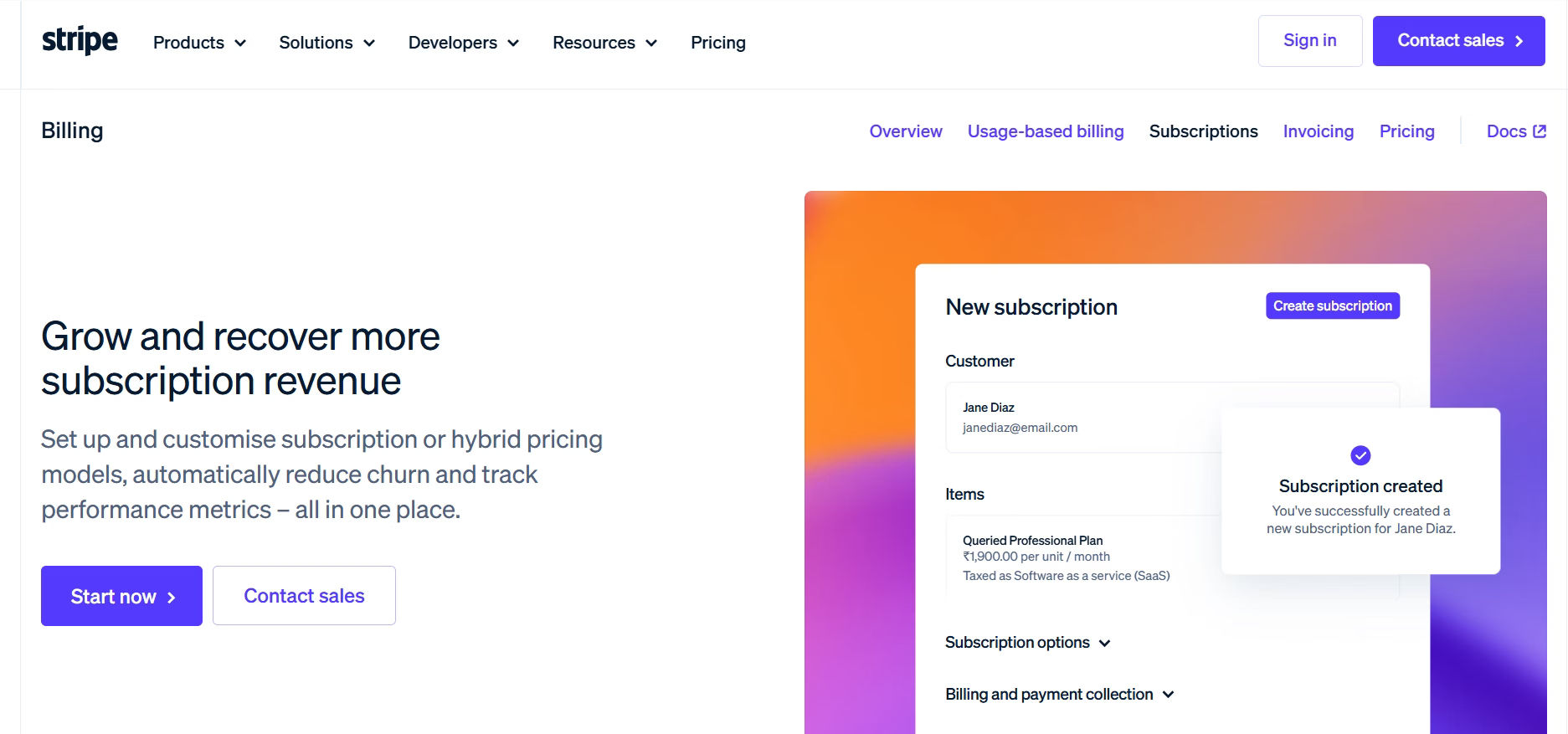Select the Invoicing tab

[x=1319, y=131]
